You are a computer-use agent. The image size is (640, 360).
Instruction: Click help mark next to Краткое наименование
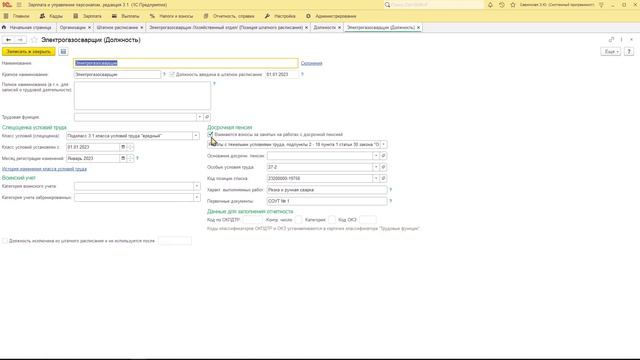click(x=164, y=74)
